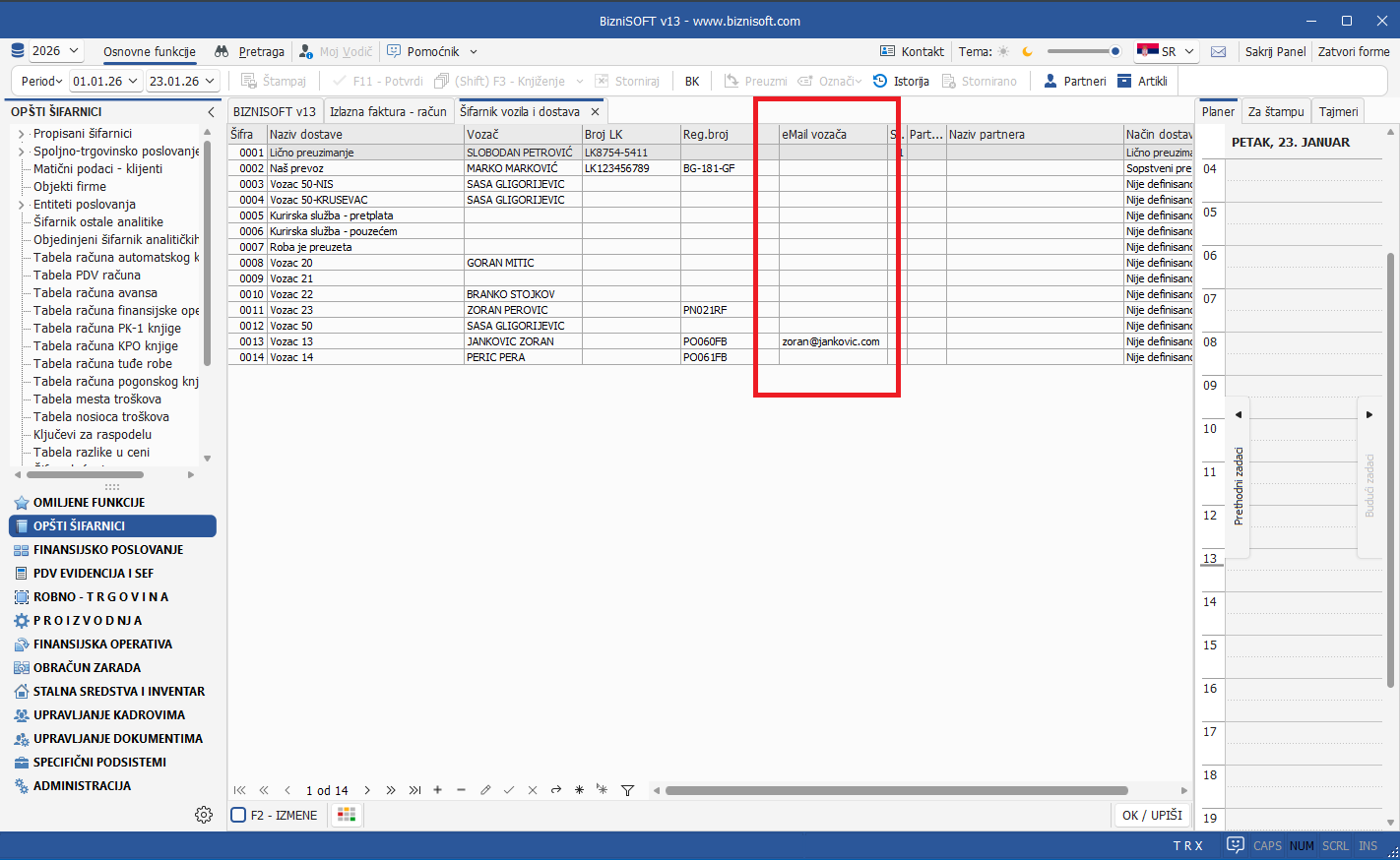1400x860 pixels.
Task: Click the envelope mail icon
Action: pos(1218,51)
